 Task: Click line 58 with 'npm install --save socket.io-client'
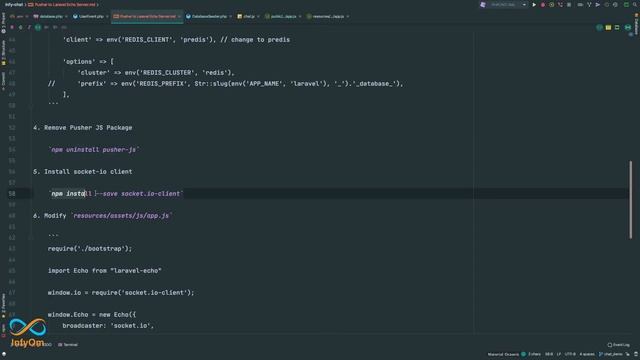pos(116,193)
